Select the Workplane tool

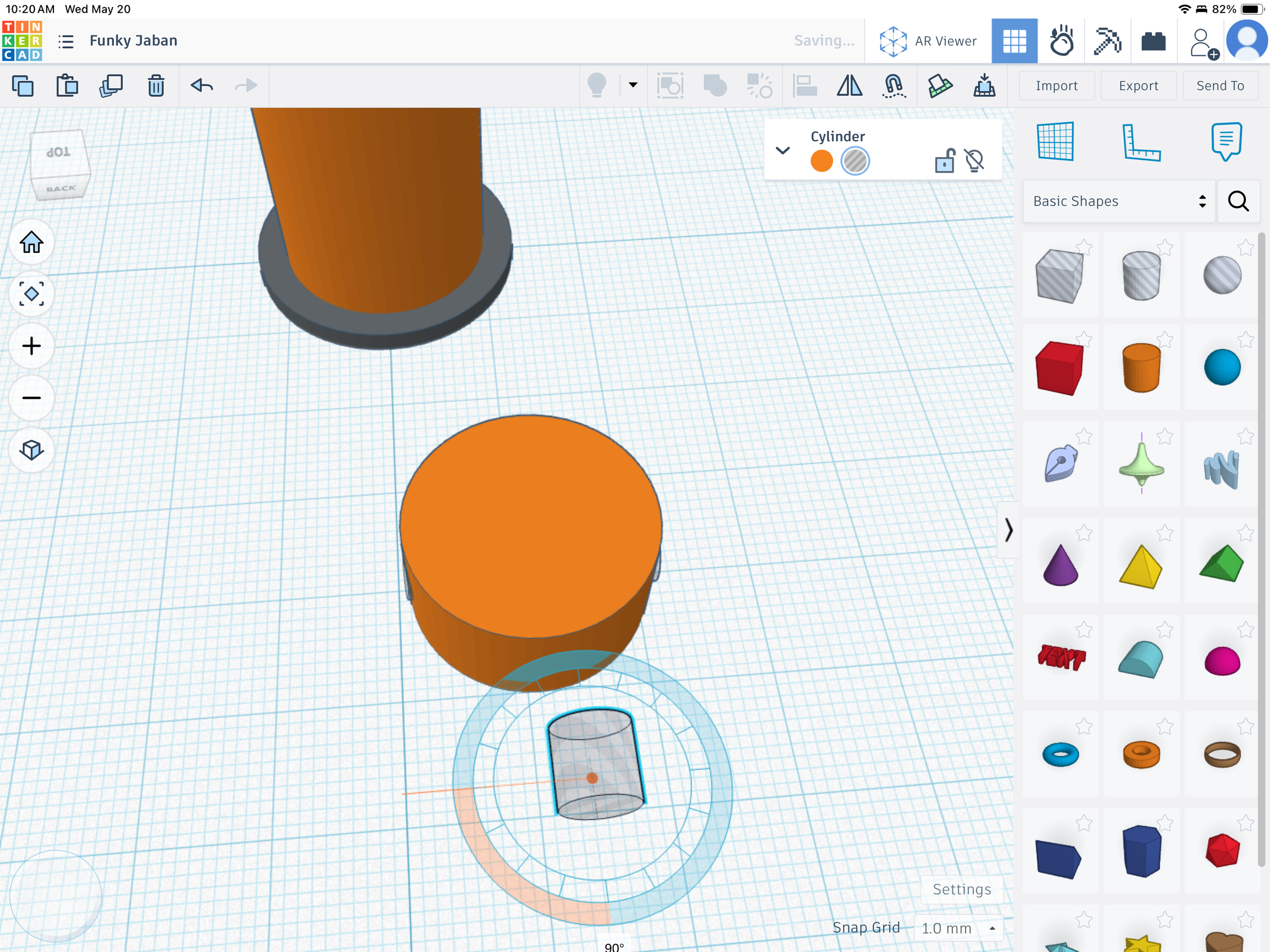[1055, 142]
